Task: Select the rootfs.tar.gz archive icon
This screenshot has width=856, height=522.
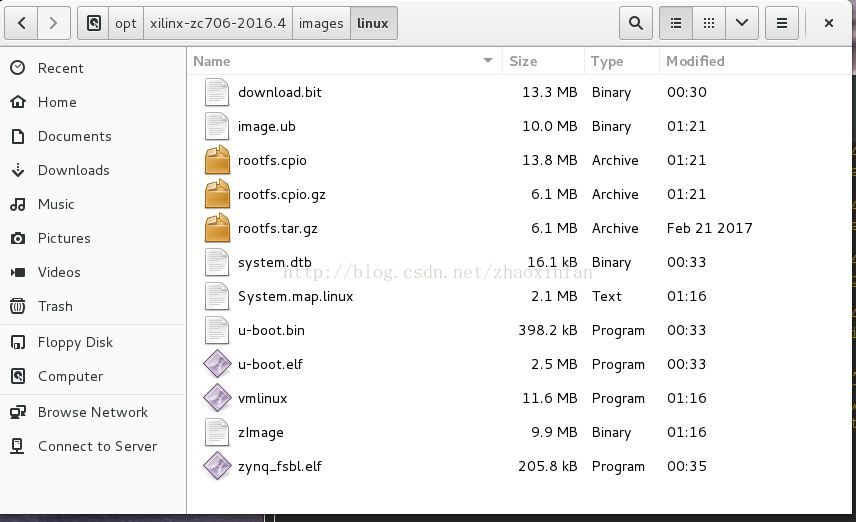Action: pos(217,228)
